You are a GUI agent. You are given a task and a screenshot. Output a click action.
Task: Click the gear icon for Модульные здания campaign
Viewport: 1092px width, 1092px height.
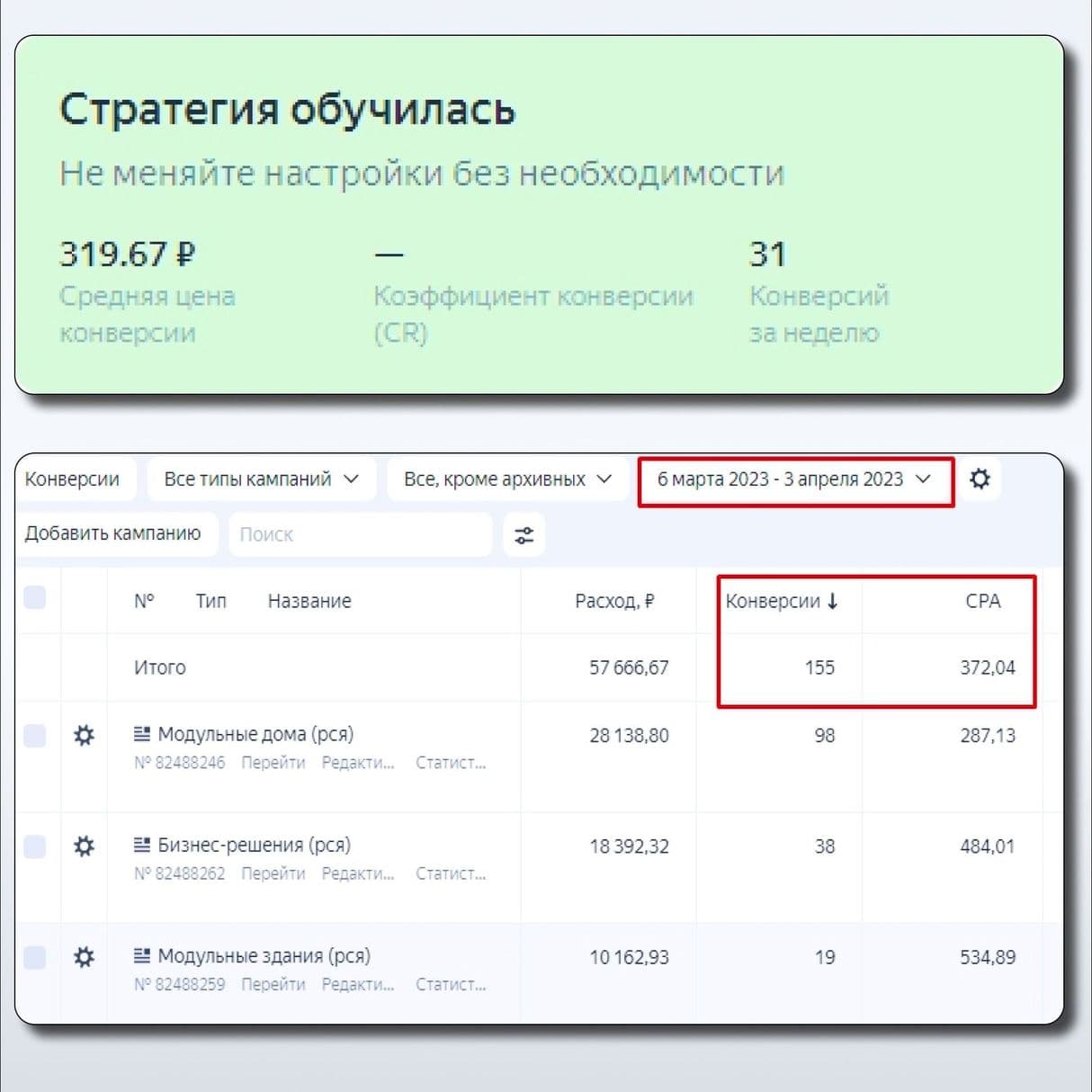tap(84, 957)
